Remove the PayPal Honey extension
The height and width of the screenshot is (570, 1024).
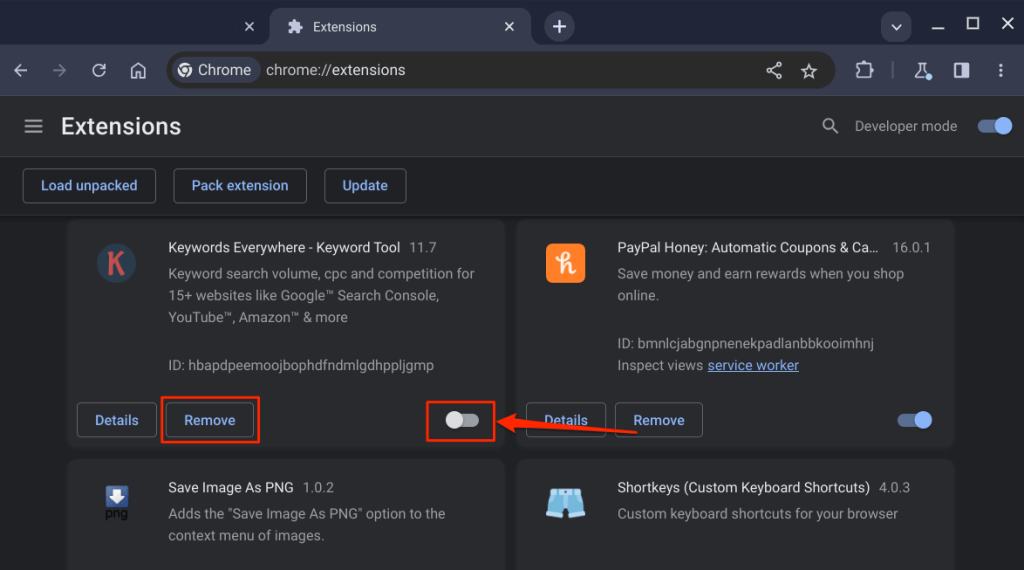click(x=659, y=420)
